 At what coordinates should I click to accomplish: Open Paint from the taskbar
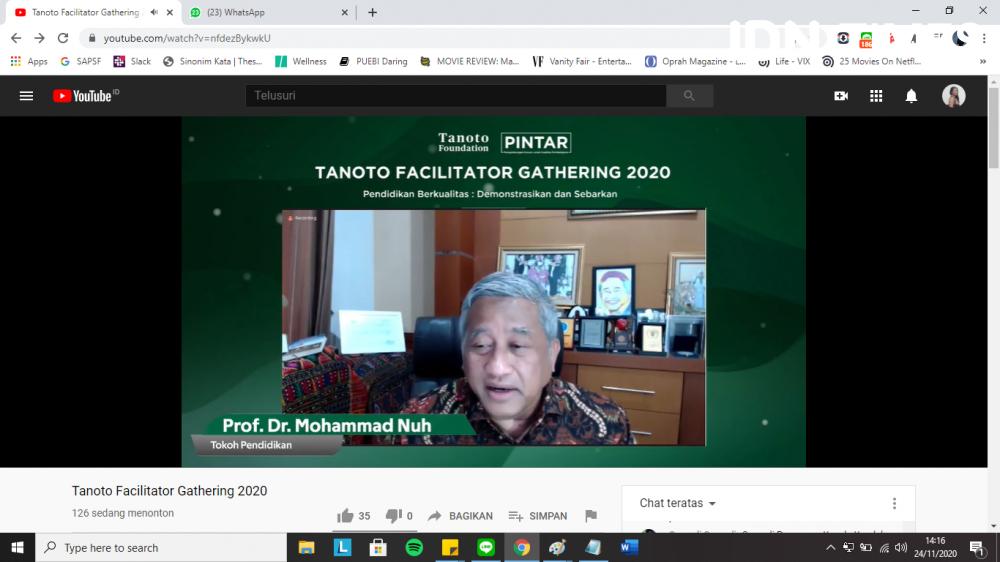tap(557, 547)
